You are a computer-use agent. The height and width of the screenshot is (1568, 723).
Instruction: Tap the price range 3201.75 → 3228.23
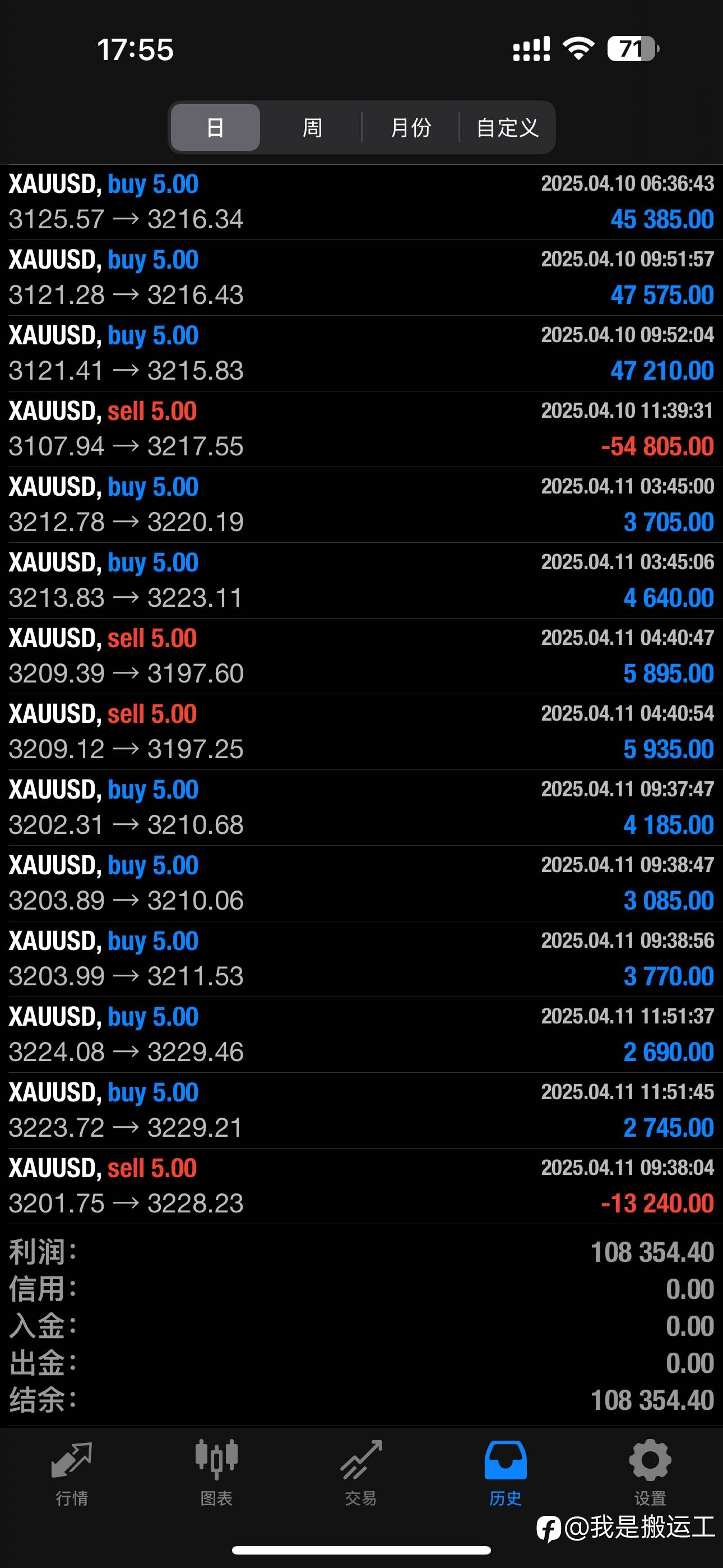coord(126,1204)
